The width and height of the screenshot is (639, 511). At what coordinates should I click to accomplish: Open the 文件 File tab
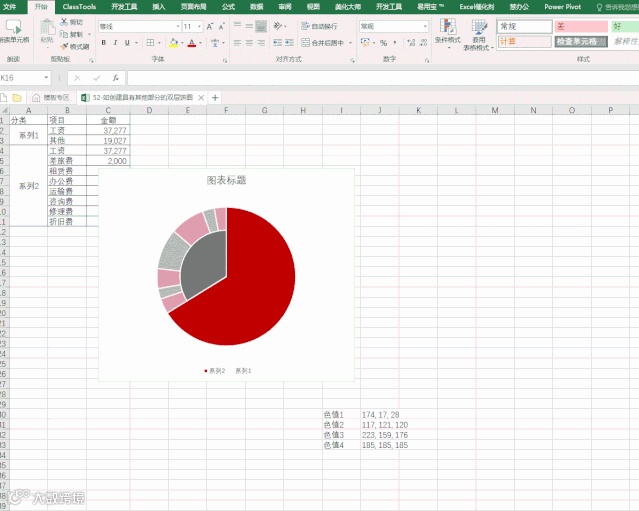[9, 7]
